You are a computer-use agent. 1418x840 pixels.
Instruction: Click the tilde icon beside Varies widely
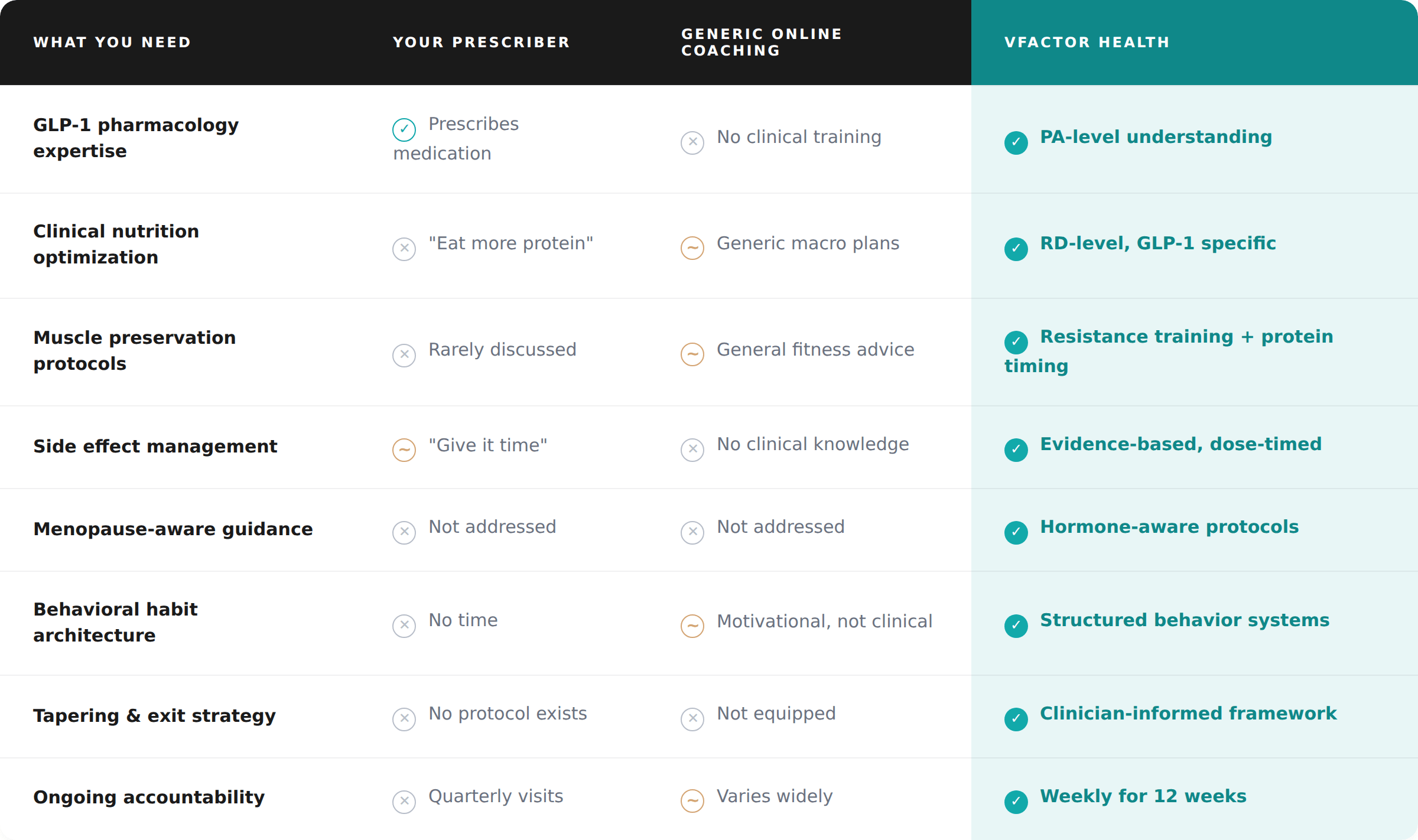pyautogui.click(x=692, y=801)
